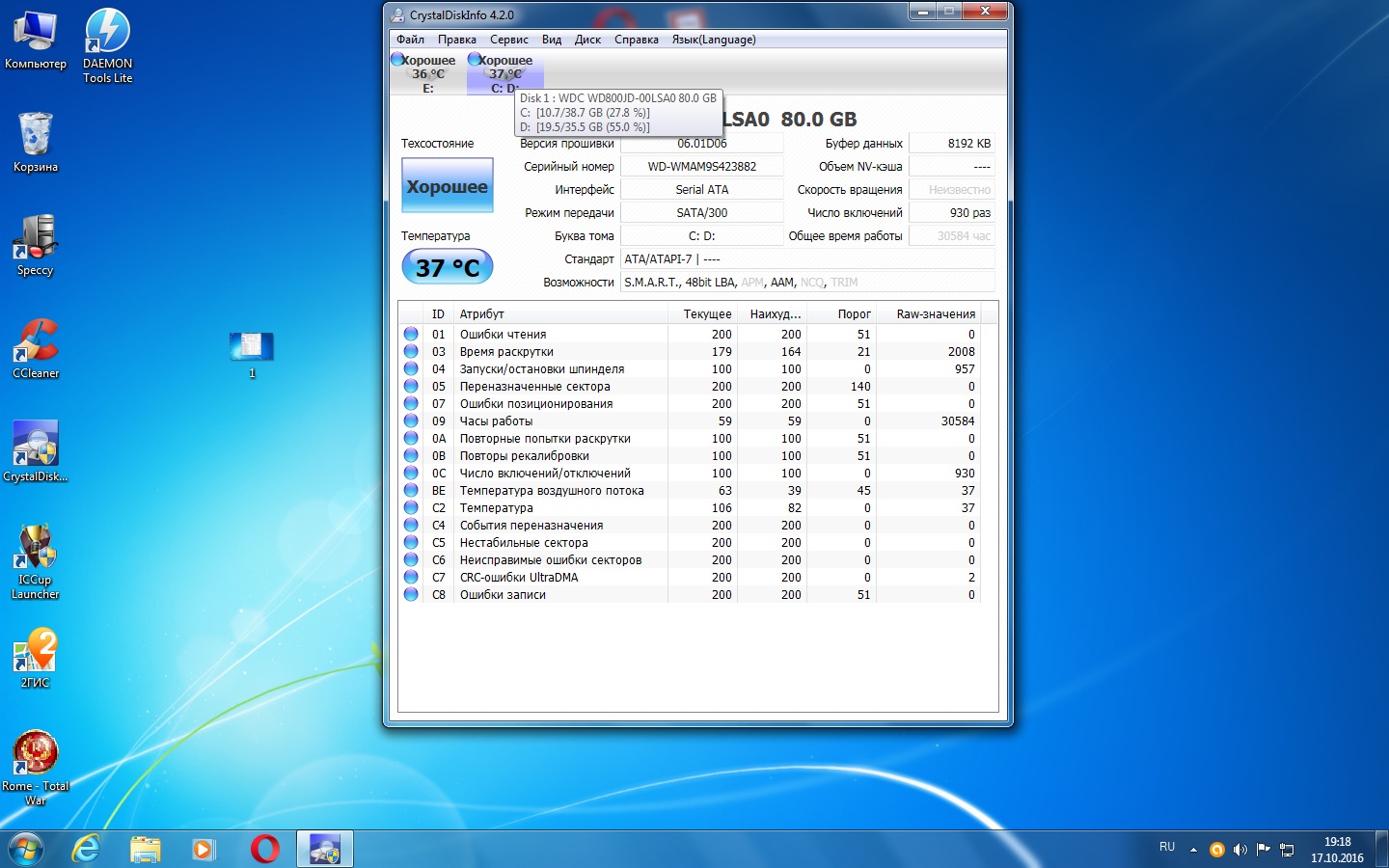Select the C: D: disk showing 37 °C
This screenshot has height=868, width=1389.
point(504,73)
